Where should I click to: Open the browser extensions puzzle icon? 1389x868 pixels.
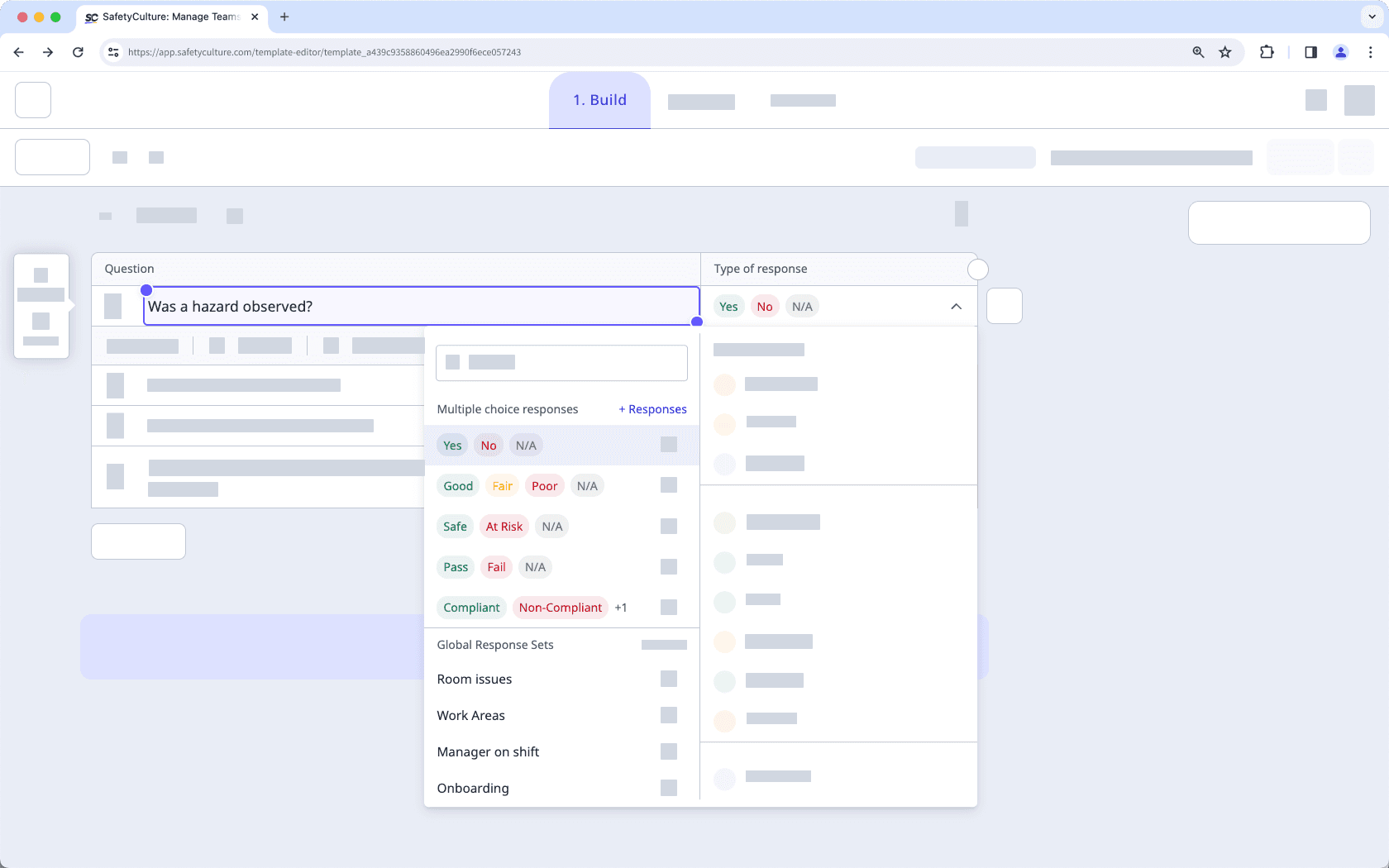pos(1267,51)
